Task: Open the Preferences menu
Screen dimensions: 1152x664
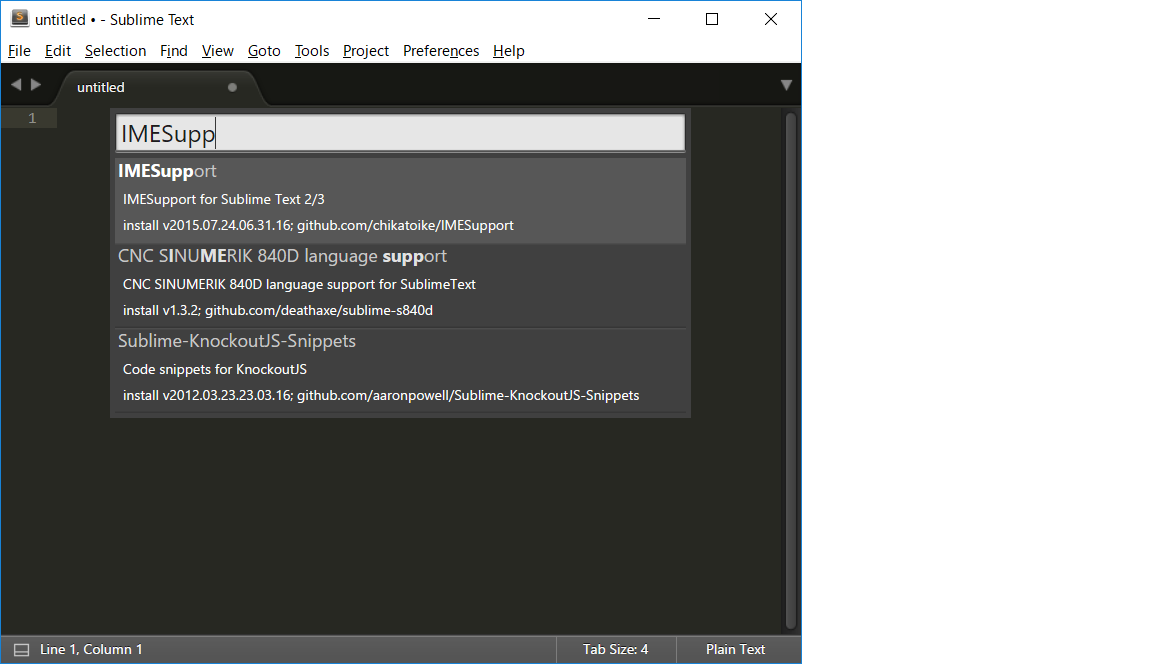Action: 441,51
